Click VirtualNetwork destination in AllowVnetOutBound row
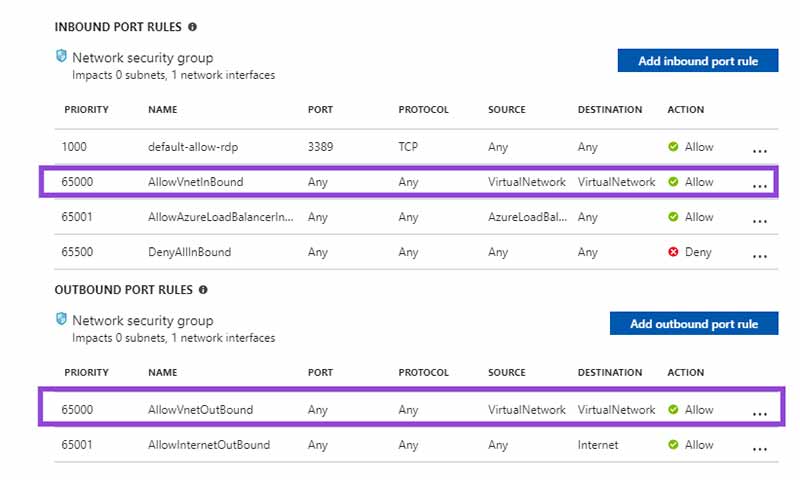The height and width of the screenshot is (480, 800). (x=616, y=410)
